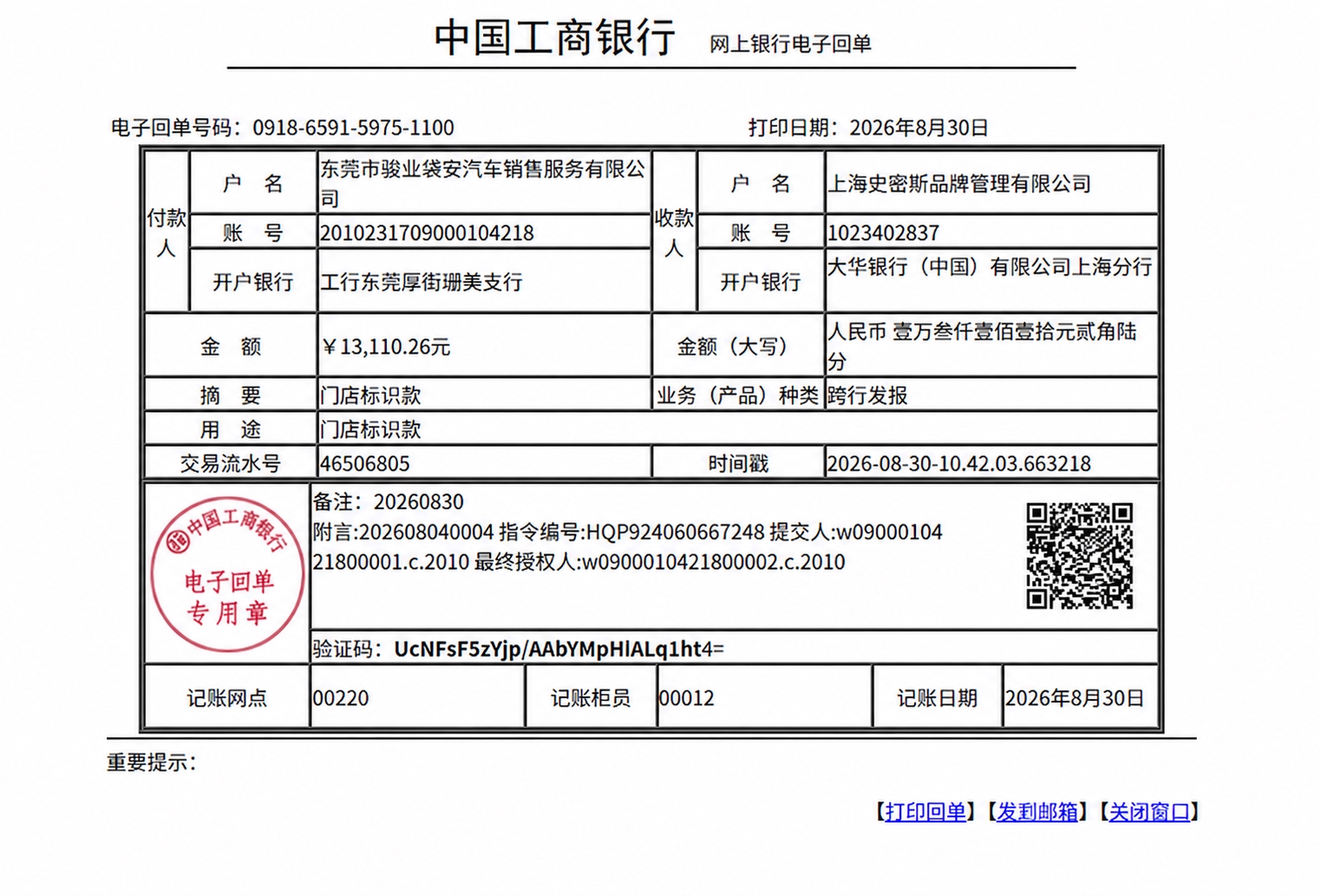
Task: Select instruction number HQP924060667248
Action: coord(676,532)
